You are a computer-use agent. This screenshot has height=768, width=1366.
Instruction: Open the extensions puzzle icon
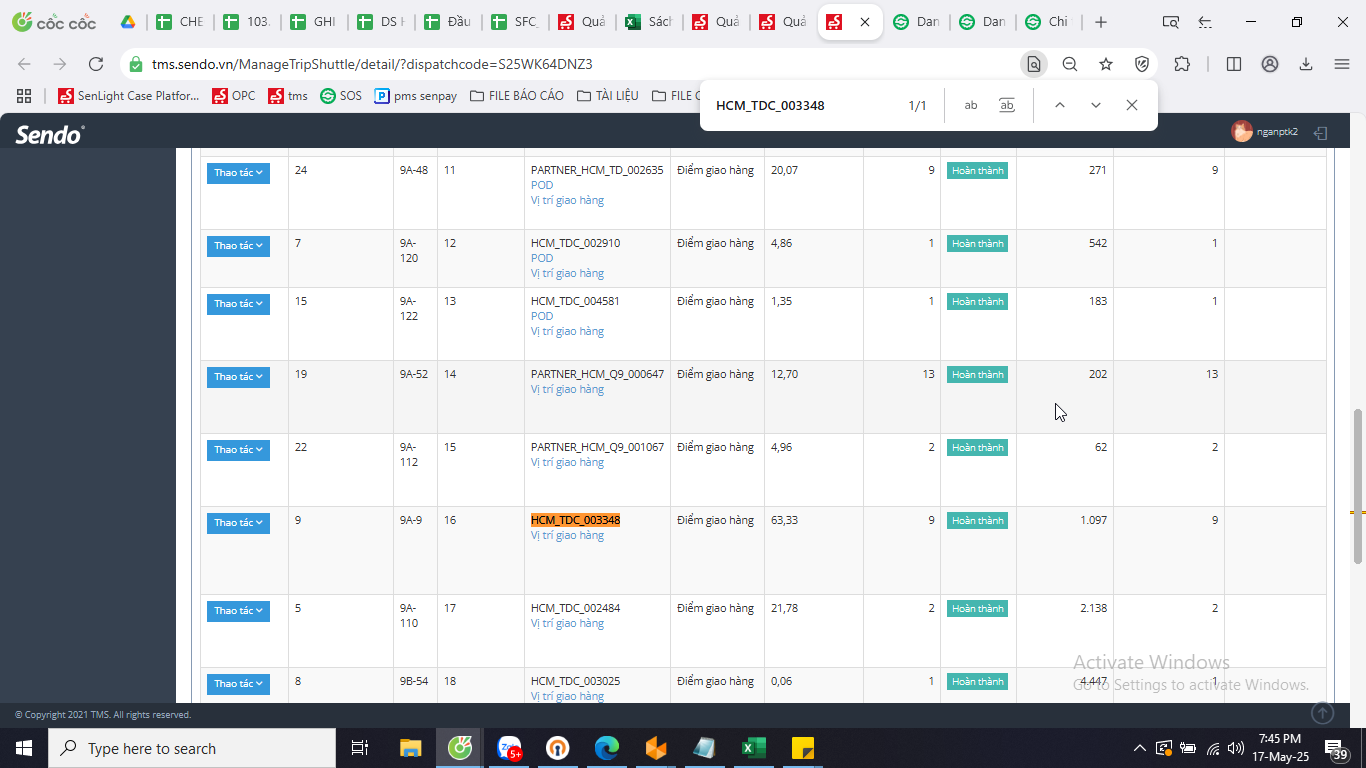point(1182,64)
